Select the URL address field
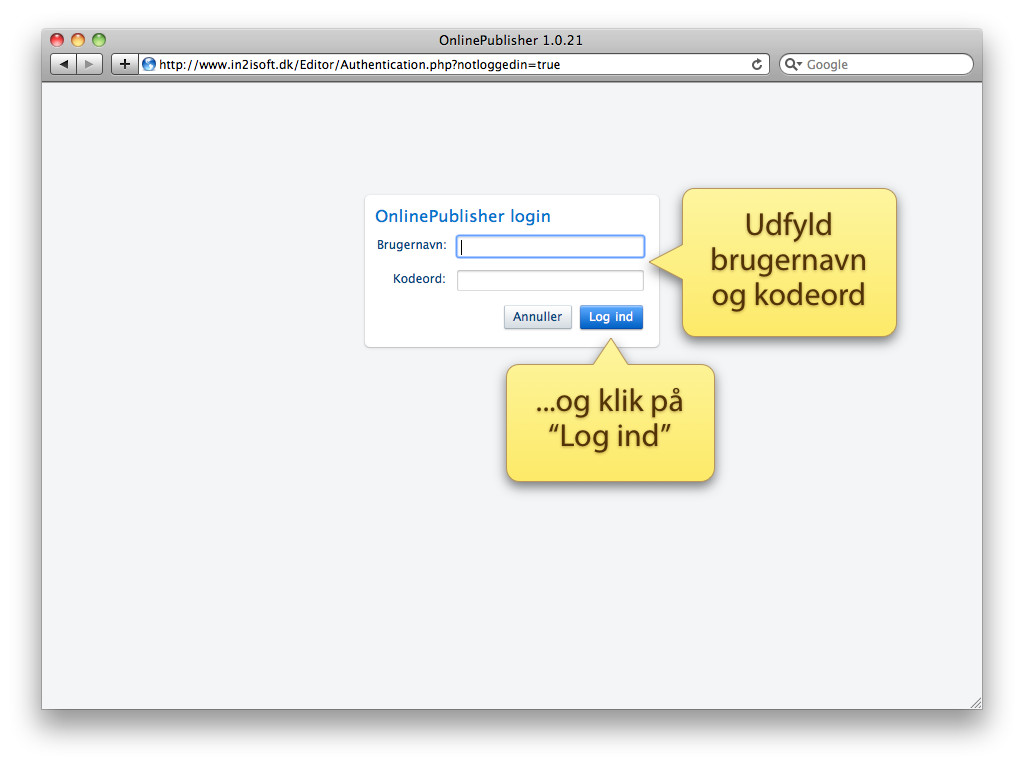 tap(450, 64)
